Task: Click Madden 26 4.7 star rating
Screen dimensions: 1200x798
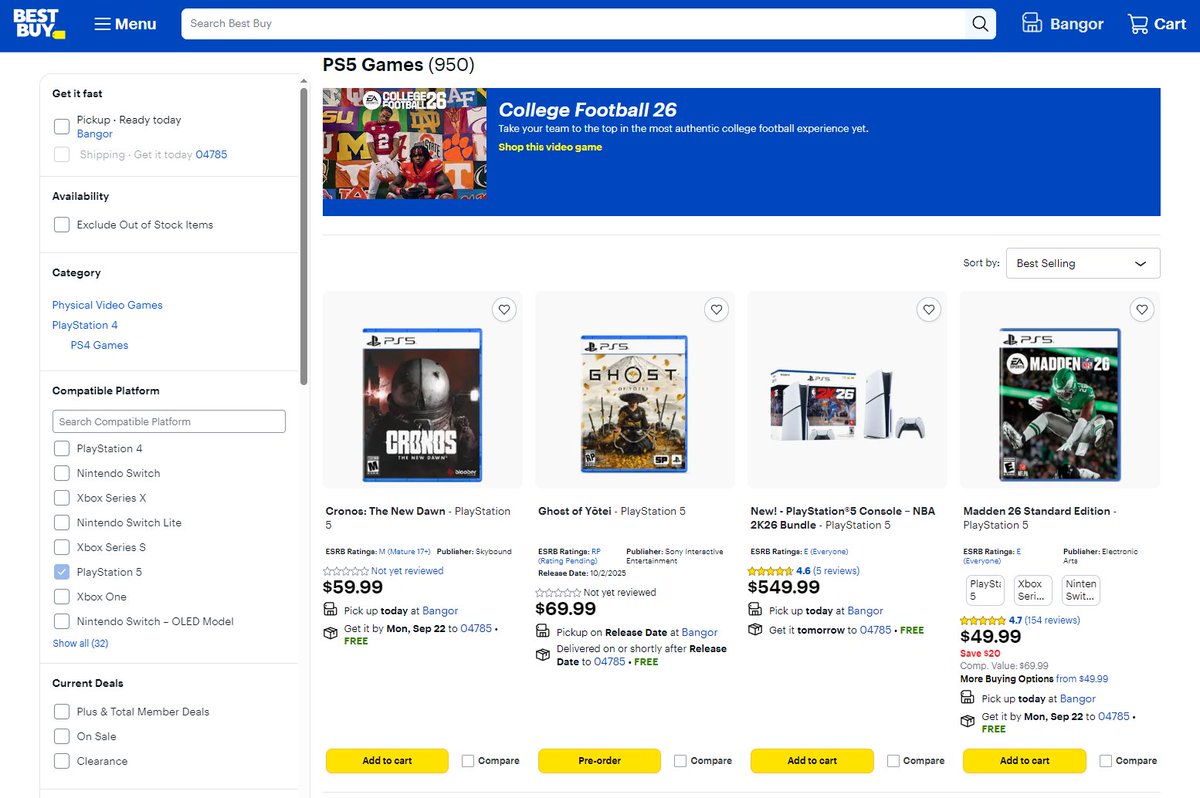Action: (x=984, y=620)
